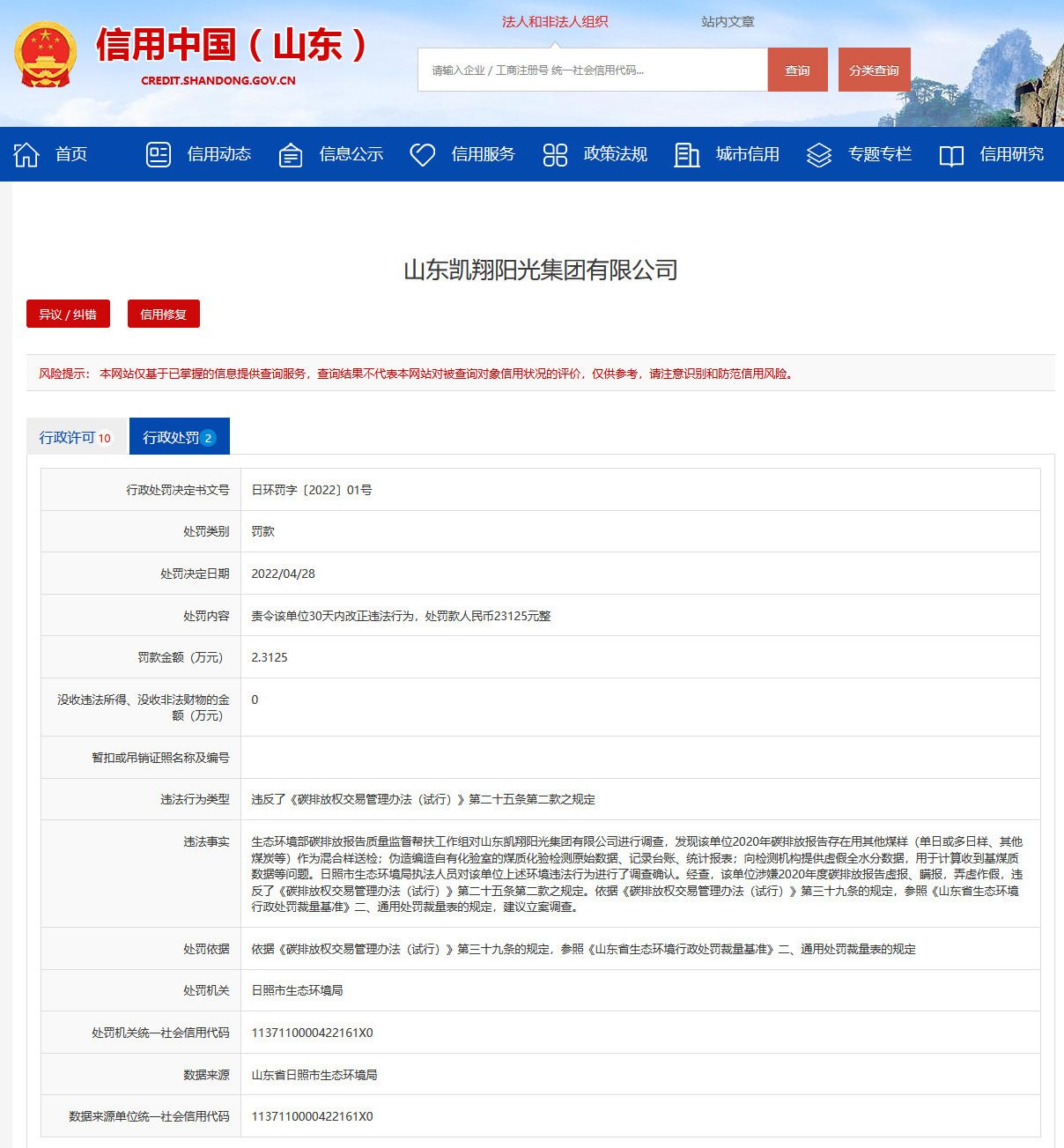Click the 行政处罚决定书文号 row label
This screenshot has width=1064, height=1148.
point(178,490)
